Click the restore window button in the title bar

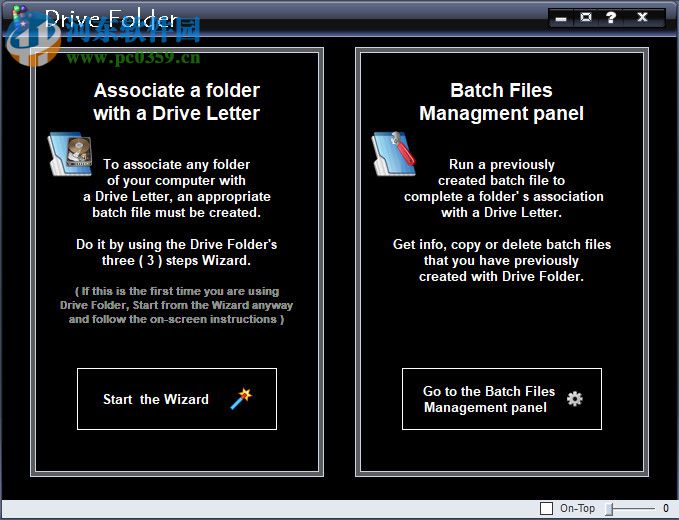click(586, 18)
